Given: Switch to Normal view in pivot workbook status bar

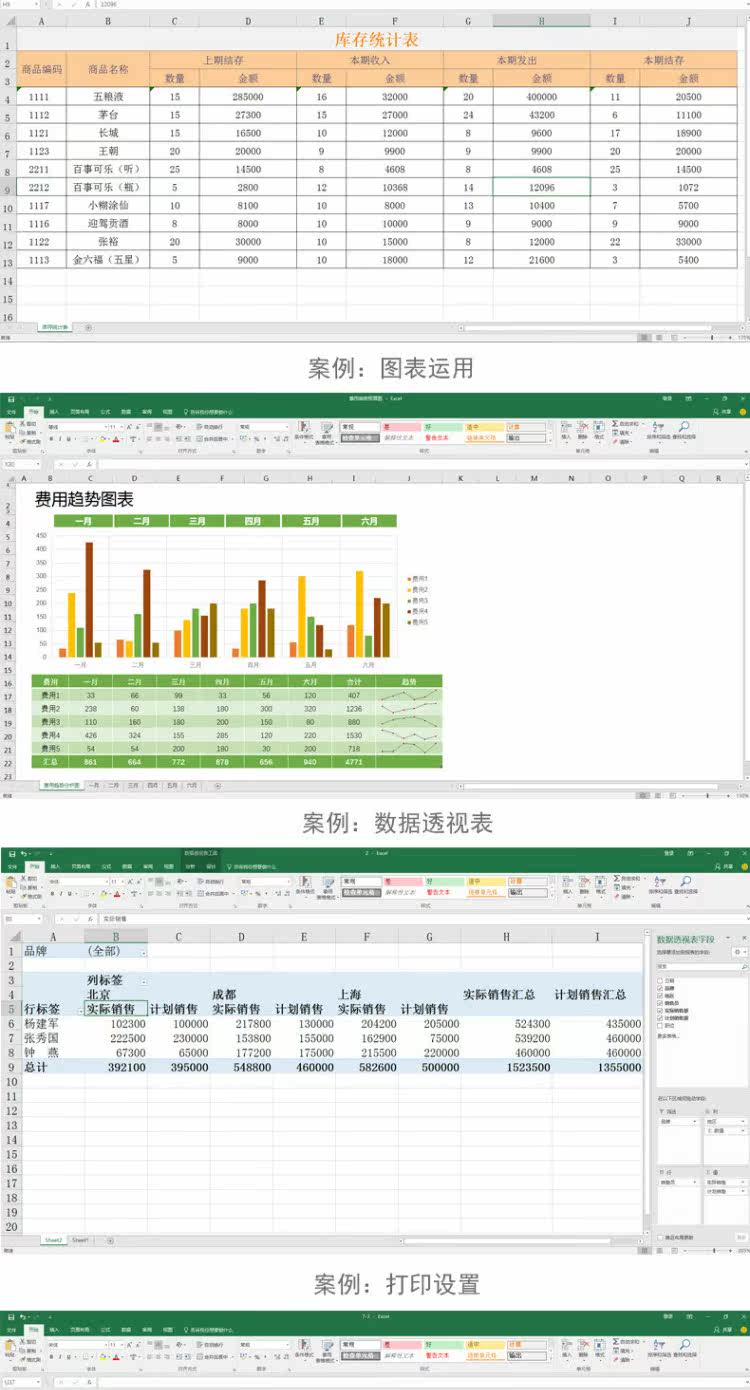Looking at the screenshot, I should [x=645, y=1250].
